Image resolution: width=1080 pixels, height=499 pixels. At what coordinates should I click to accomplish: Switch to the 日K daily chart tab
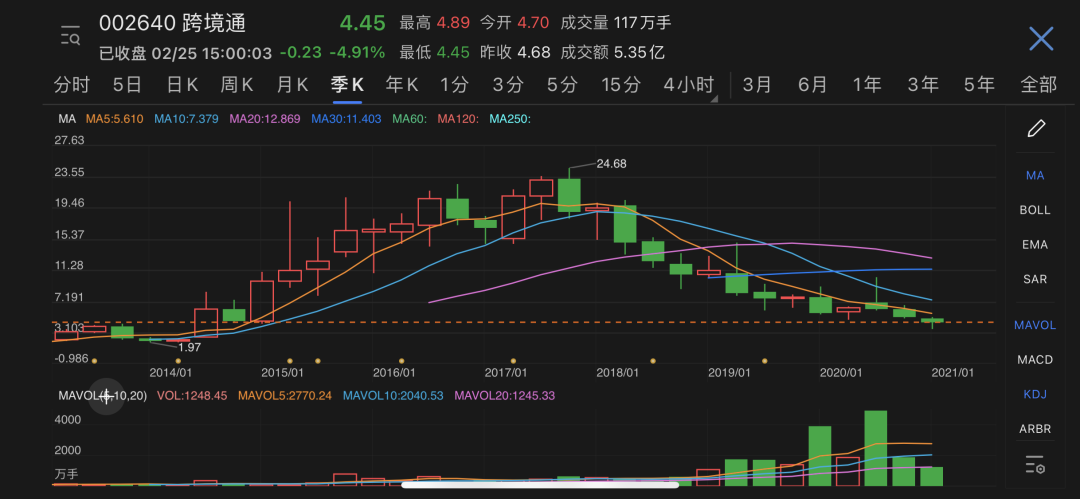pos(181,85)
